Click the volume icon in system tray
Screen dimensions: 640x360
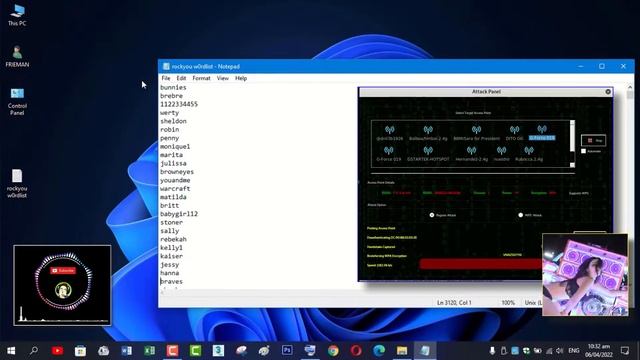click(x=560, y=351)
